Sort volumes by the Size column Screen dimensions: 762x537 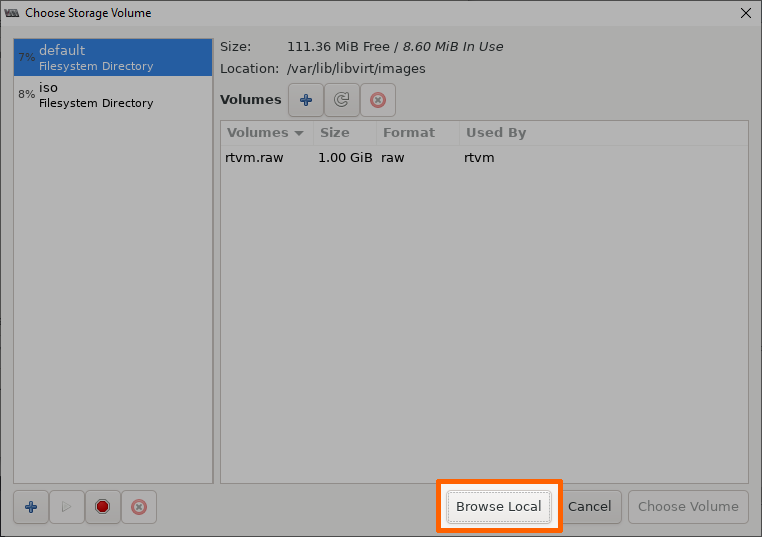[345, 133]
